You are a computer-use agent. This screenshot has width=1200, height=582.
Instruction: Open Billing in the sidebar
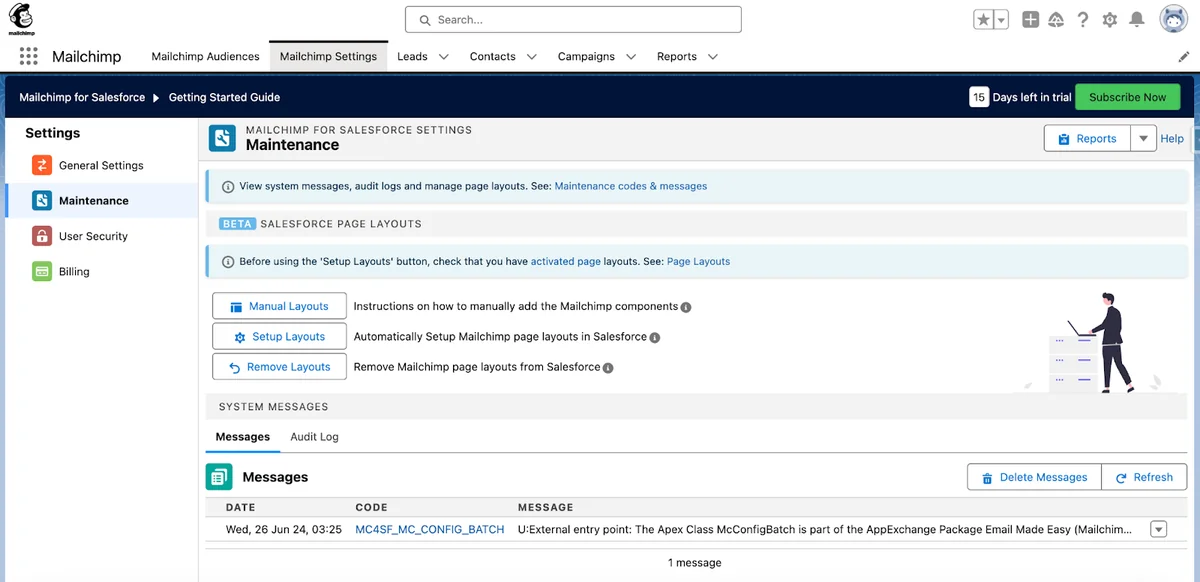point(74,271)
